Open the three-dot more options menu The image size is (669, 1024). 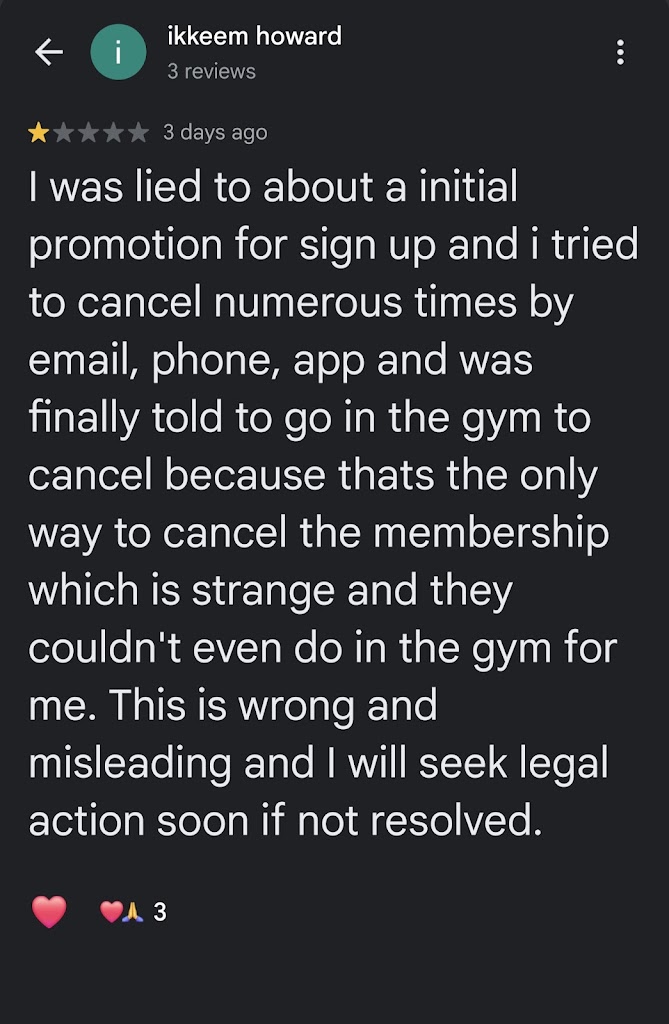[x=621, y=53]
